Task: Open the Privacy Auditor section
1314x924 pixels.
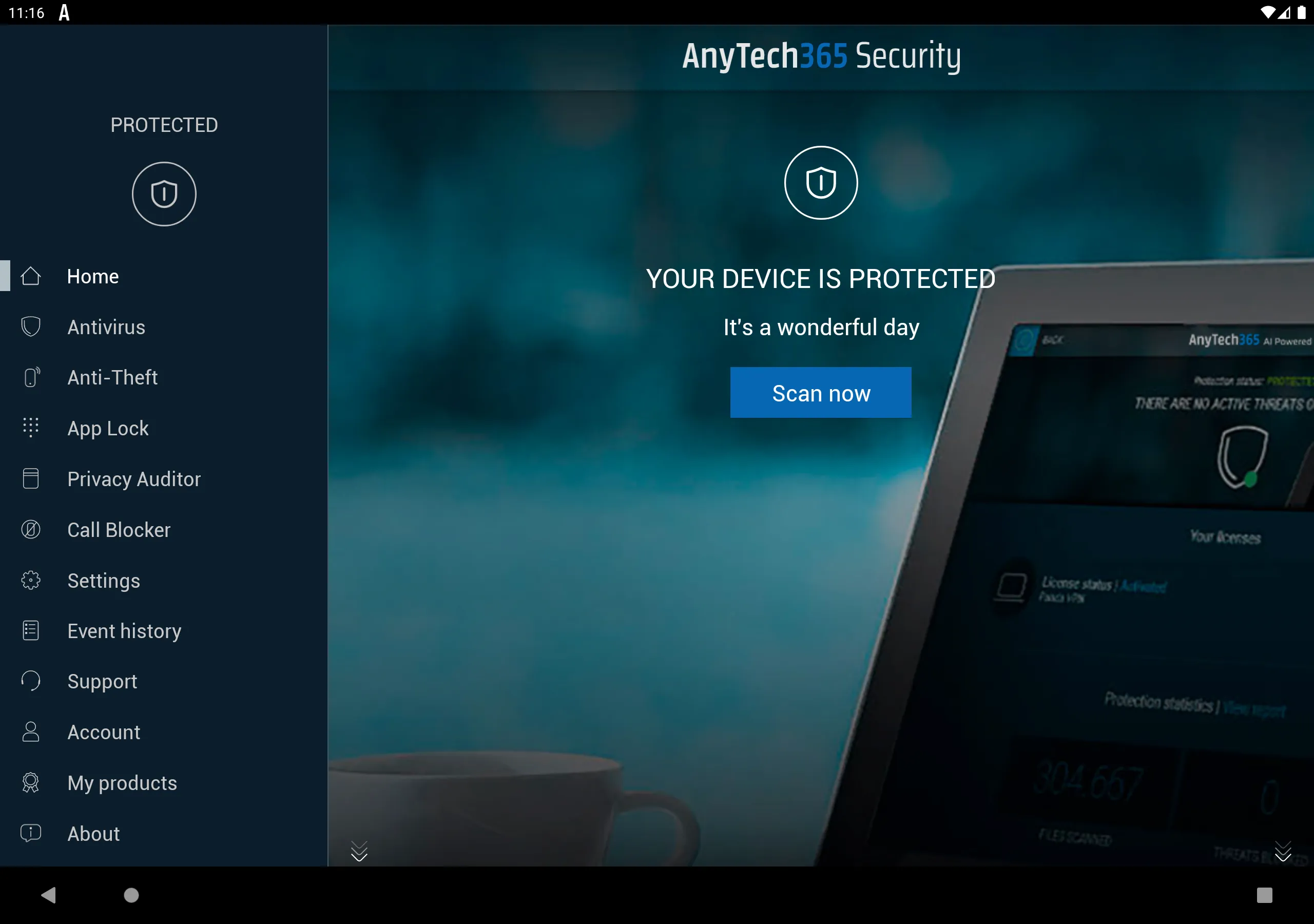Action: click(x=134, y=479)
